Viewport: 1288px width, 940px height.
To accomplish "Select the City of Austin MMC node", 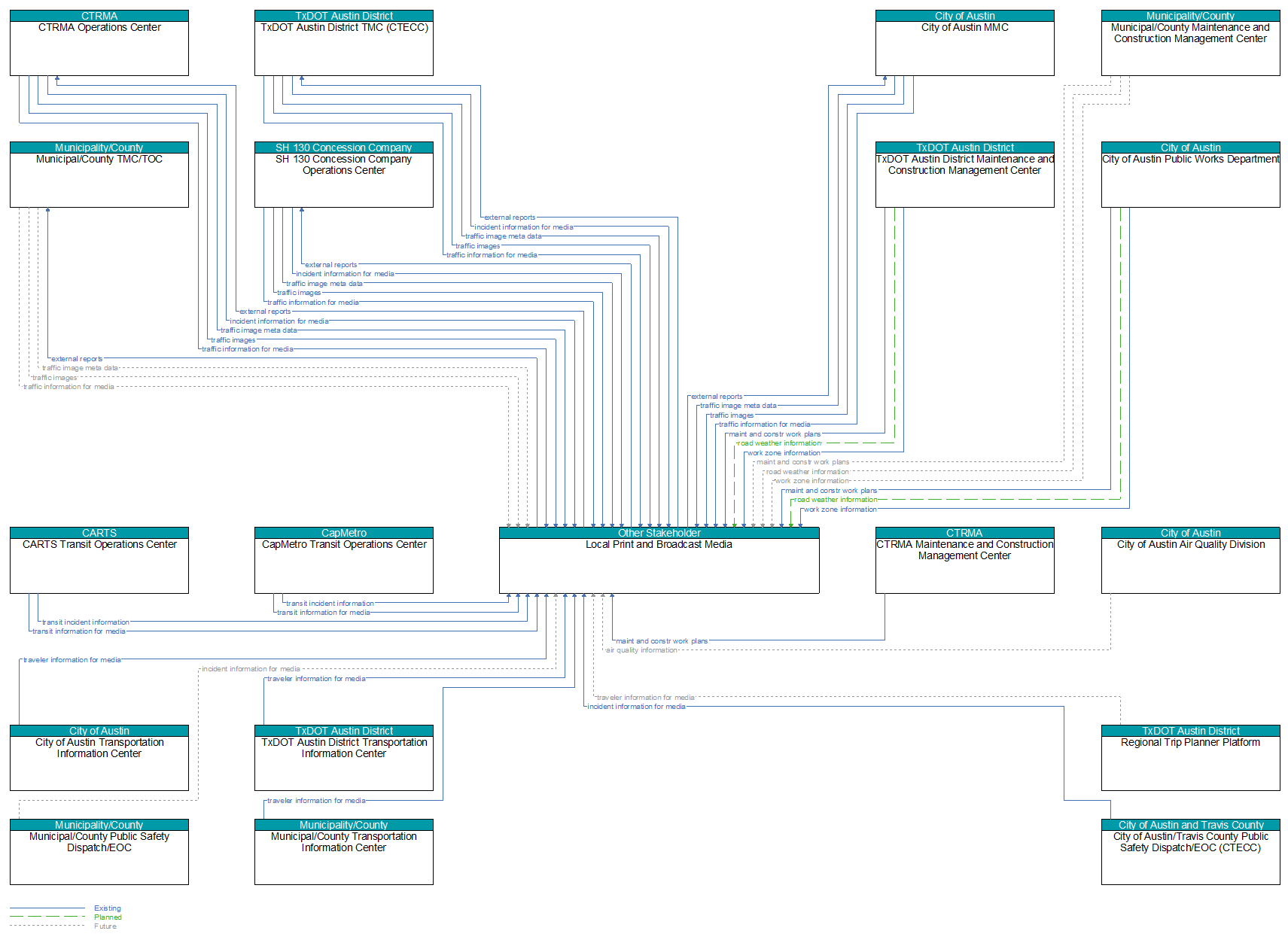I will pyautogui.click(x=964, y=43).
